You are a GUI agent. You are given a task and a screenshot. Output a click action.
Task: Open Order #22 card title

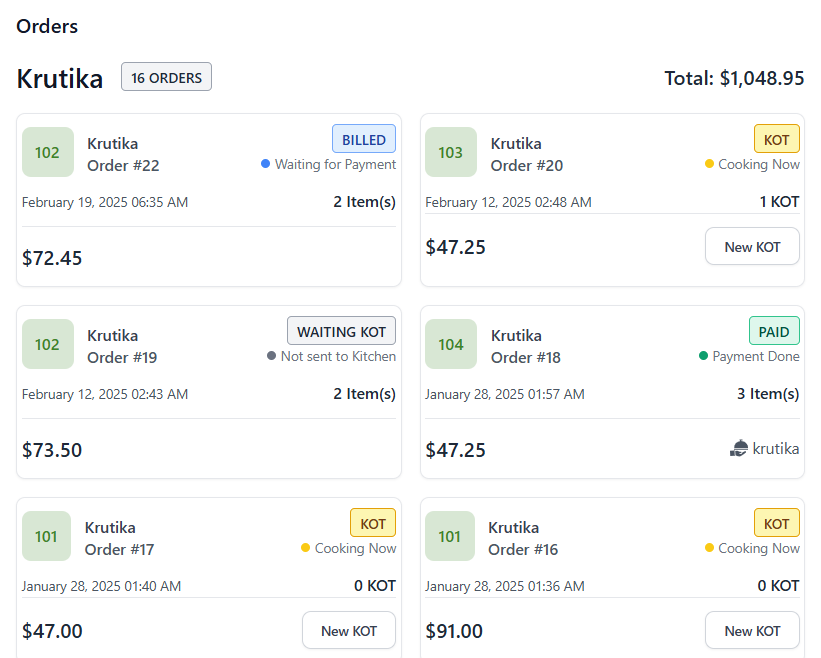click(123, 166)
